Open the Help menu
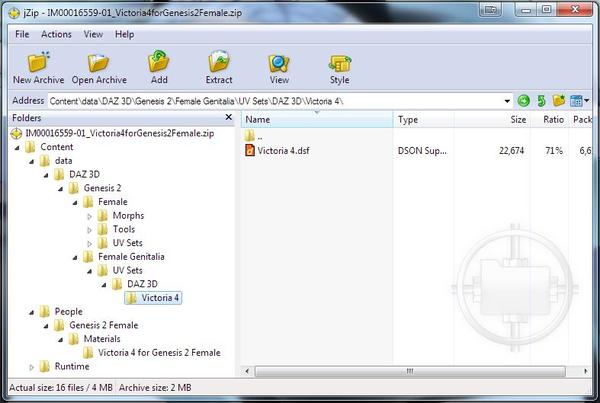 click(x=124, y=34)
